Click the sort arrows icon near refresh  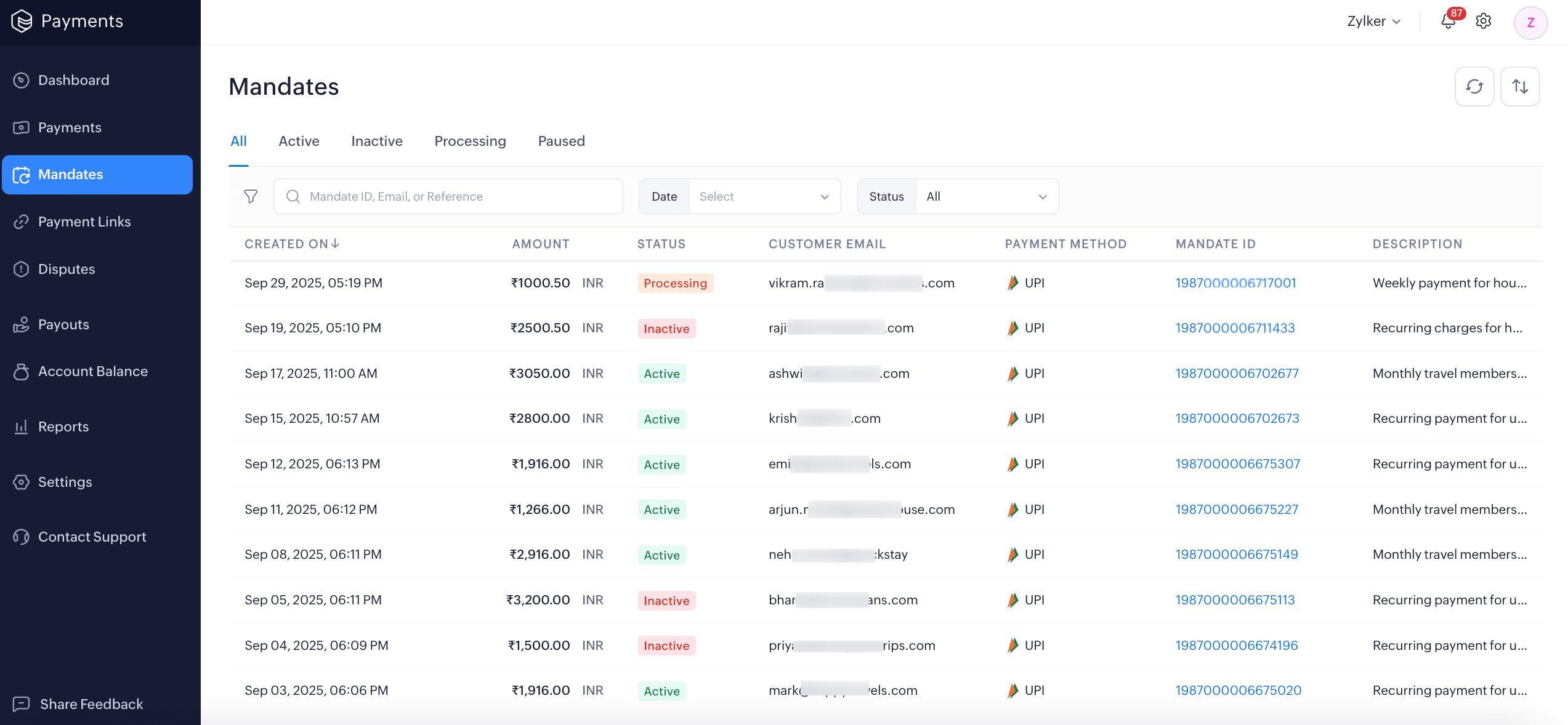1519,86
